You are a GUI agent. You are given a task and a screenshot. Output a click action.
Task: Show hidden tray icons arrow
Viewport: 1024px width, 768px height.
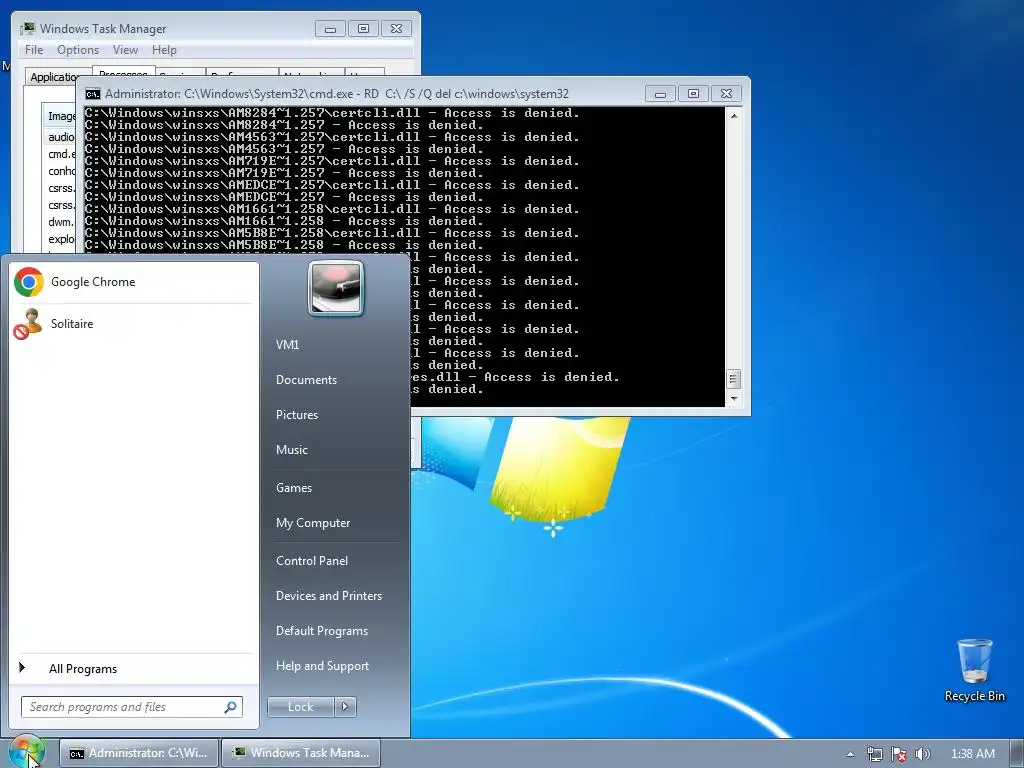(x=850, y=754)
